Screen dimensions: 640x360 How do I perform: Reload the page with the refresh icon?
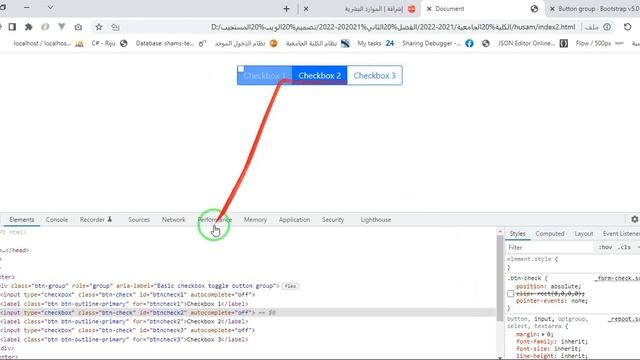pyautogui.click(x=627, y=27)
